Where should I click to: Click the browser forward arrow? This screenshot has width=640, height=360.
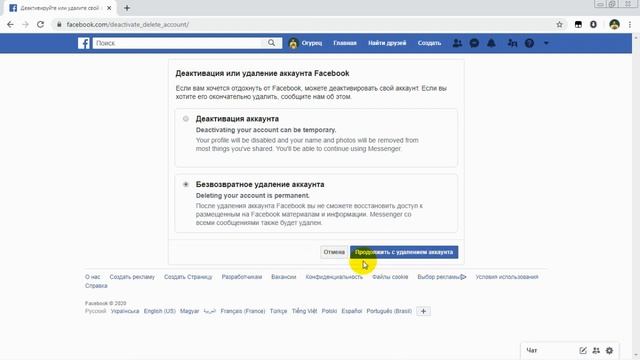tap(25, 24)
